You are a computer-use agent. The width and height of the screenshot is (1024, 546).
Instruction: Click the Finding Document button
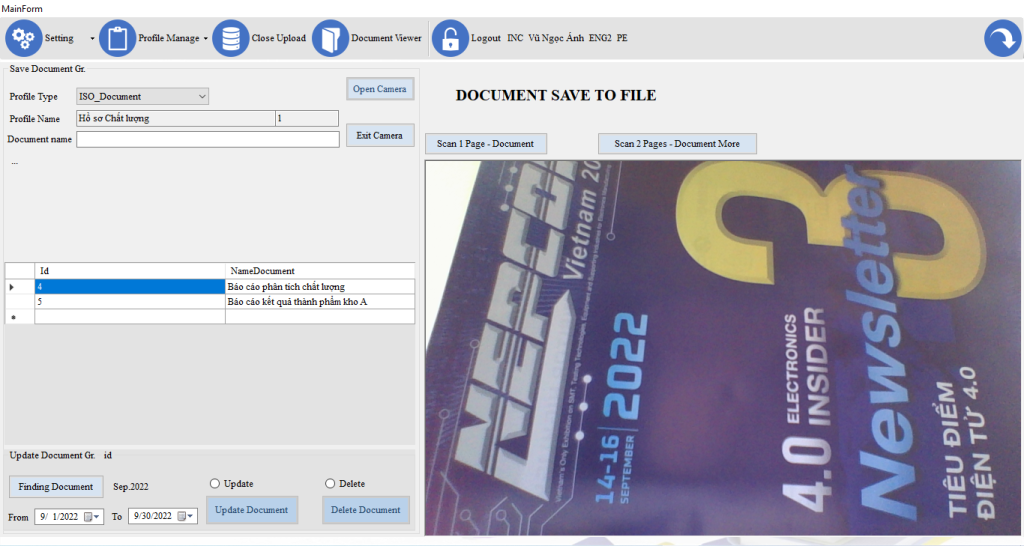coord(56,487)
